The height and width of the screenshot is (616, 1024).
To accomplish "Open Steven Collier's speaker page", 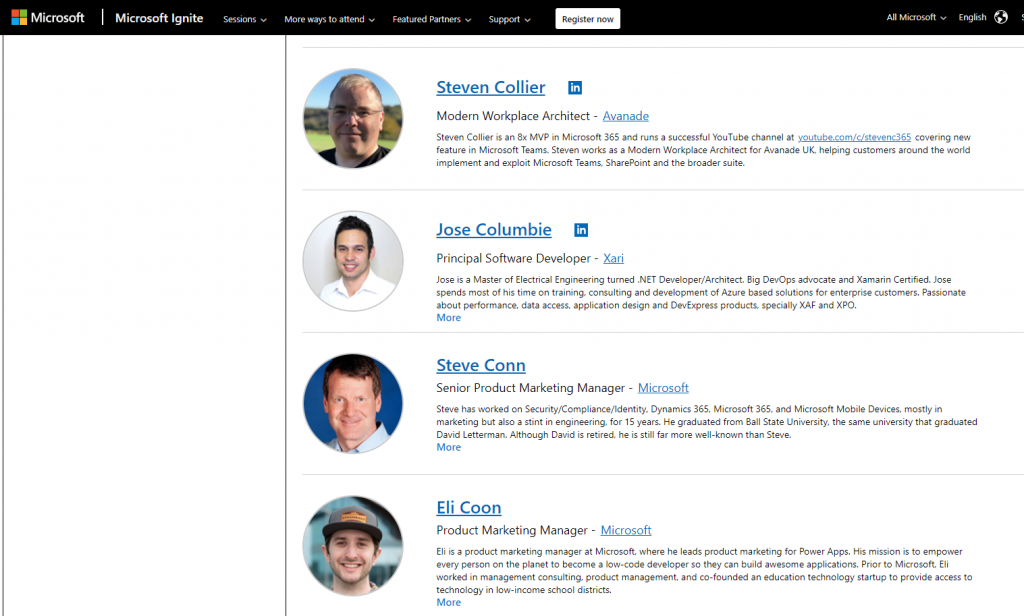I will [x=490, y=88].
